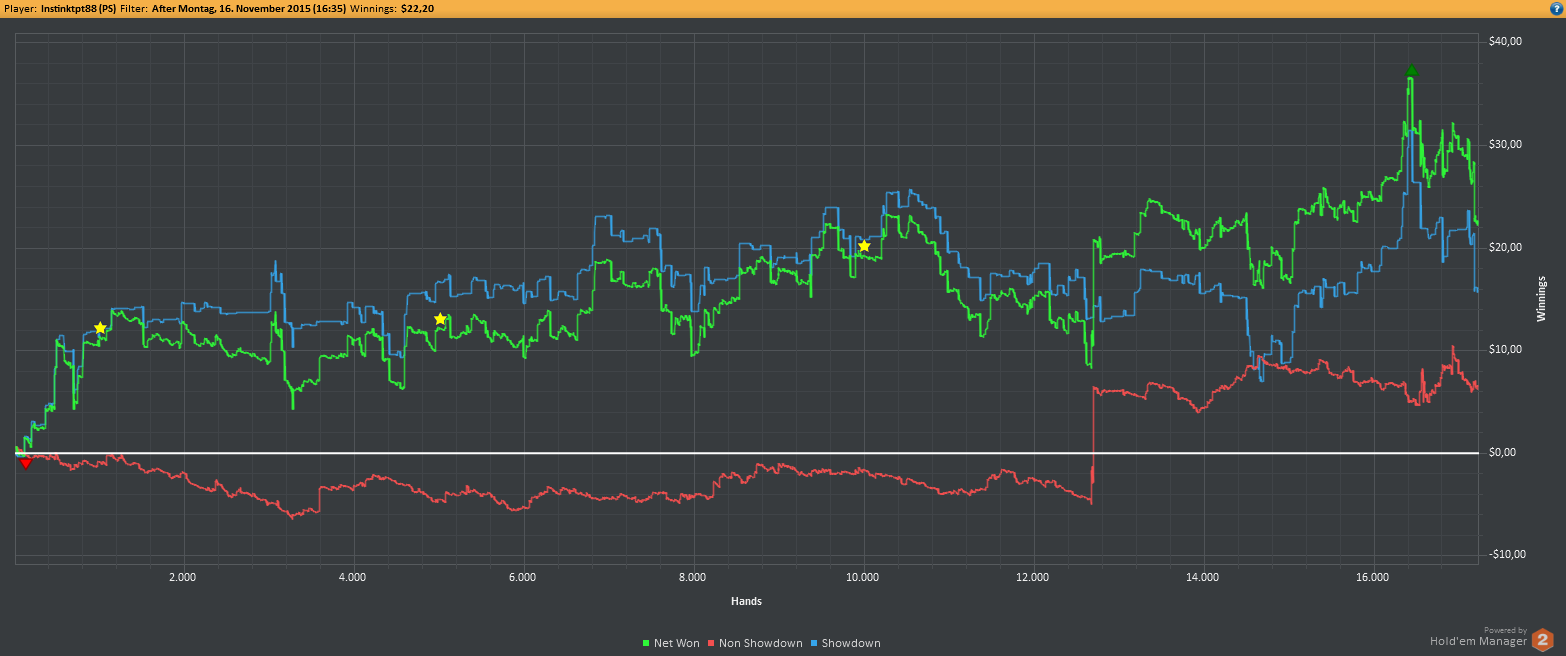Click the Winnings: $22,20 header value
Screen dimensions: 1566x656
(392, 7)
